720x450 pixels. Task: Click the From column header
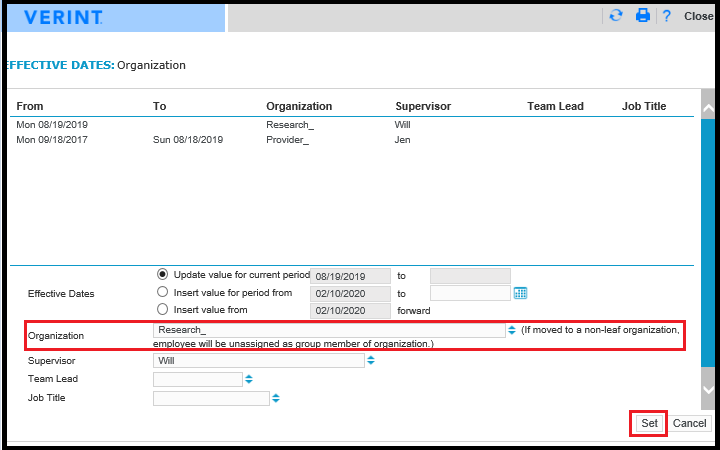click(x=30, y=106)
